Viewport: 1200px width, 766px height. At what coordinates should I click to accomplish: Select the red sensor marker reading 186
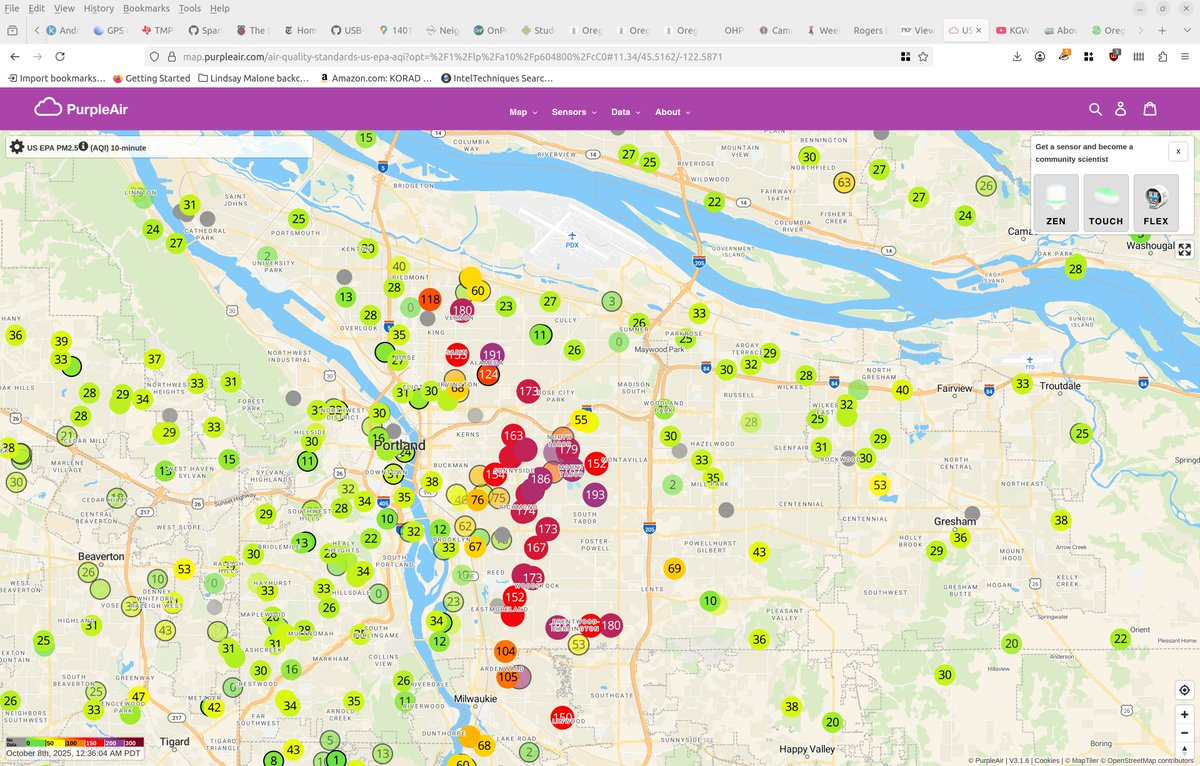540,479
